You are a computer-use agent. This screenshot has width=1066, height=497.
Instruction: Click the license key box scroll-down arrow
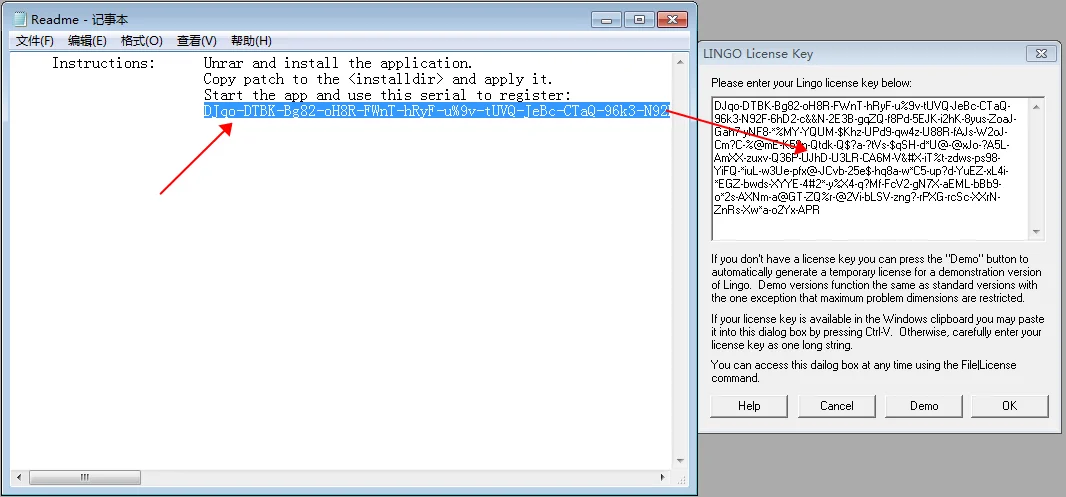click(1036, 232)
